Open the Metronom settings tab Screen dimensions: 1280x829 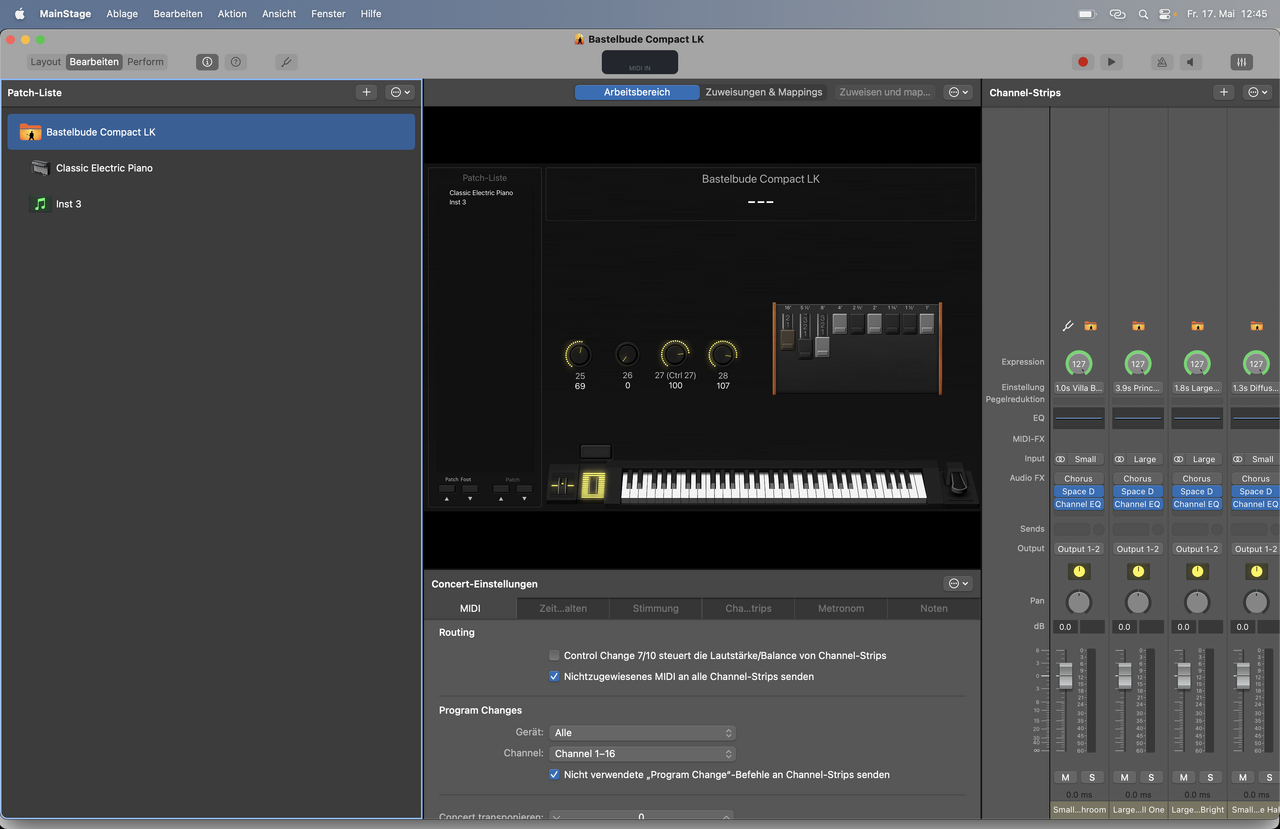841,608
